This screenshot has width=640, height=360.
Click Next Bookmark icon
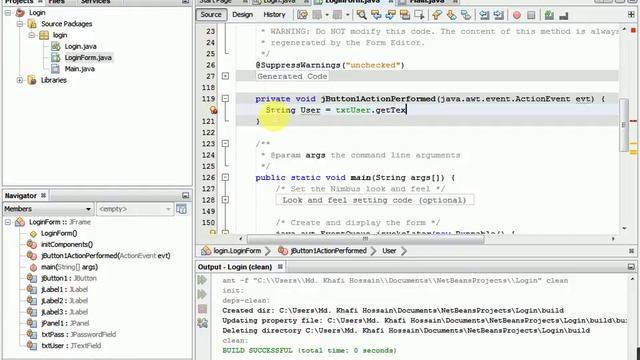tap(451, 15)
